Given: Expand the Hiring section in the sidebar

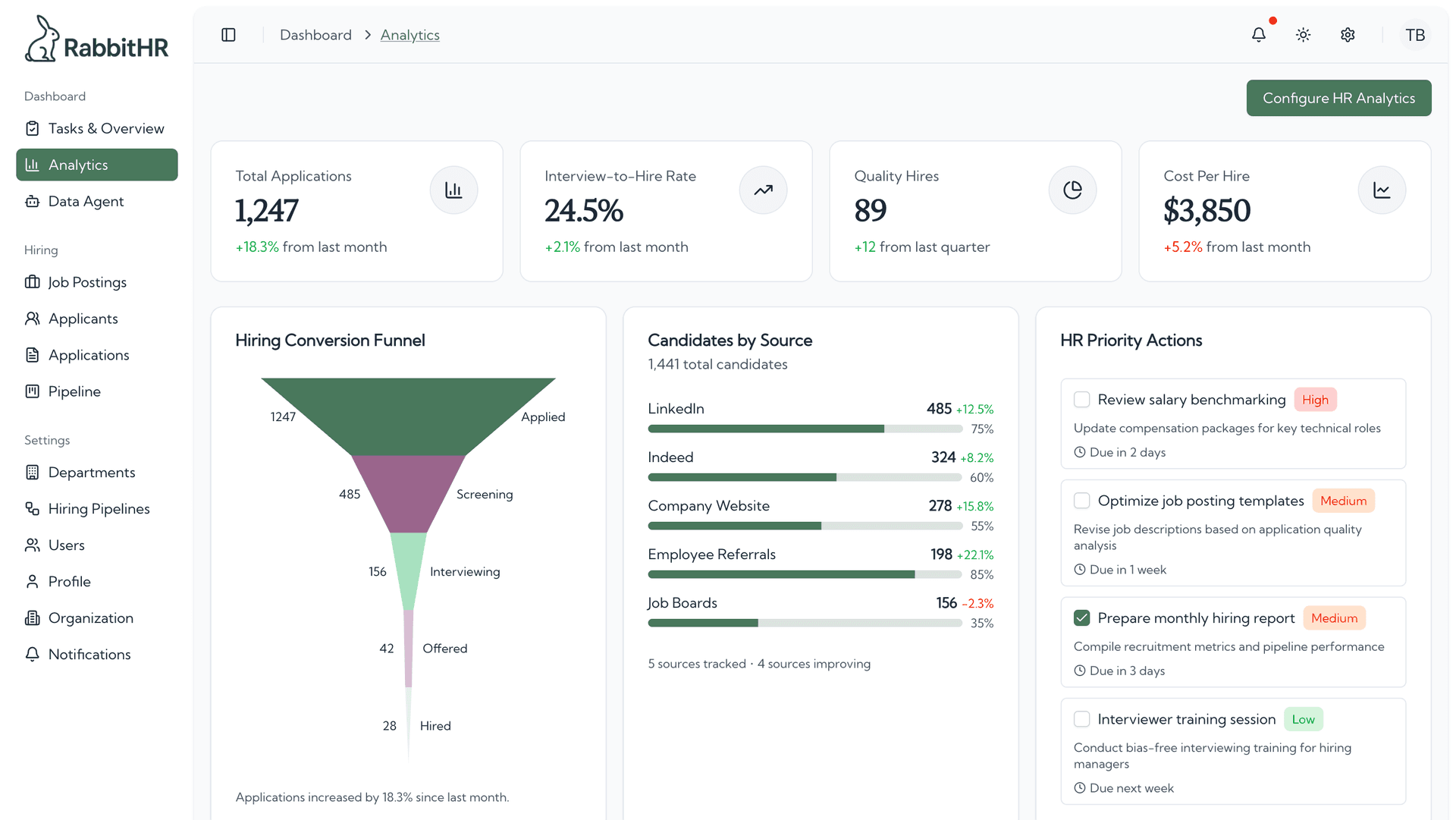Looking at the screenshot, I should [40, 250].
